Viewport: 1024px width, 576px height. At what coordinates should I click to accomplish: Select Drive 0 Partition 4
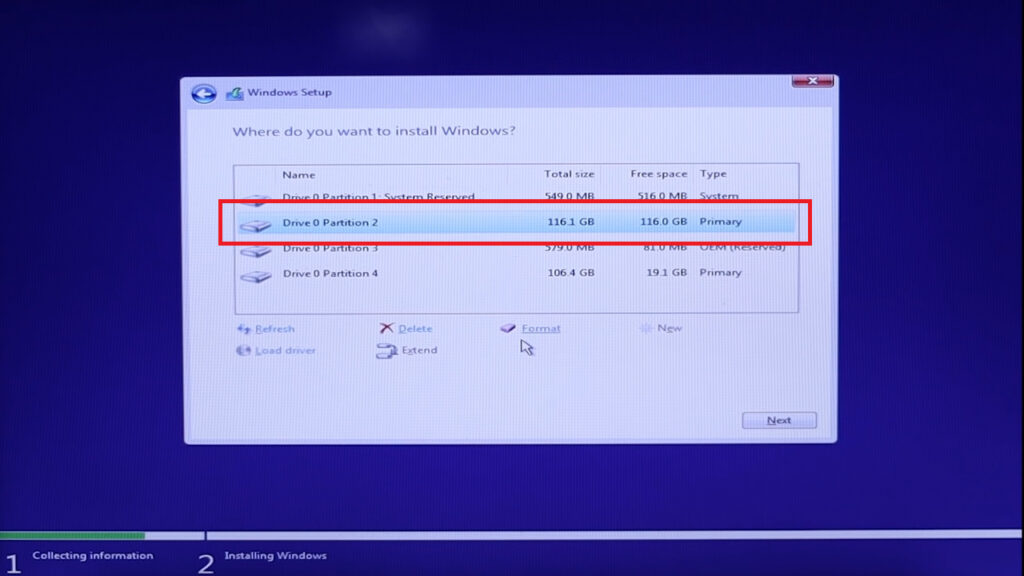click(450, 274)
